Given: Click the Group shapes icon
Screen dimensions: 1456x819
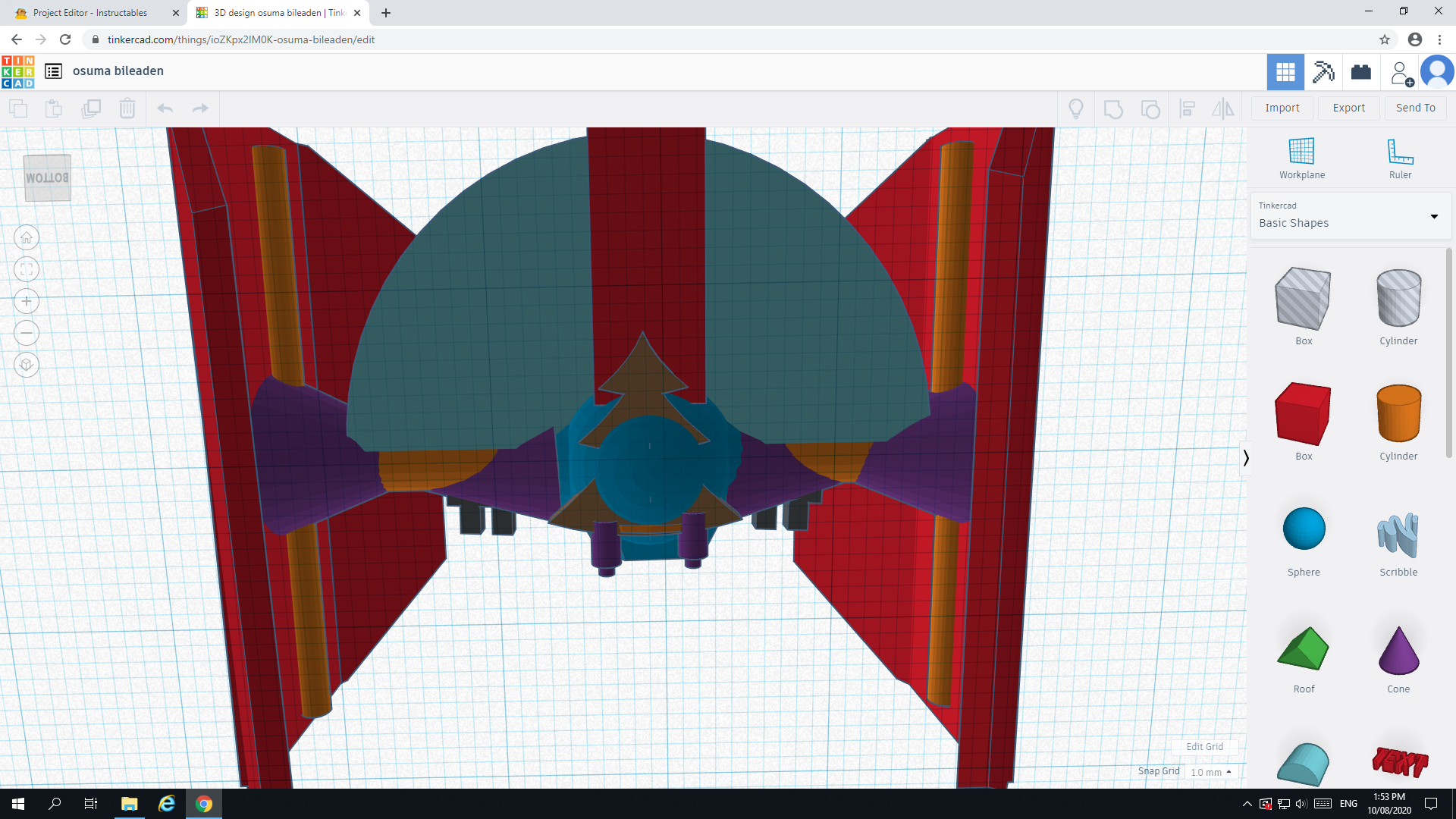Looking at the screenshot, I should click(1113, 108).
